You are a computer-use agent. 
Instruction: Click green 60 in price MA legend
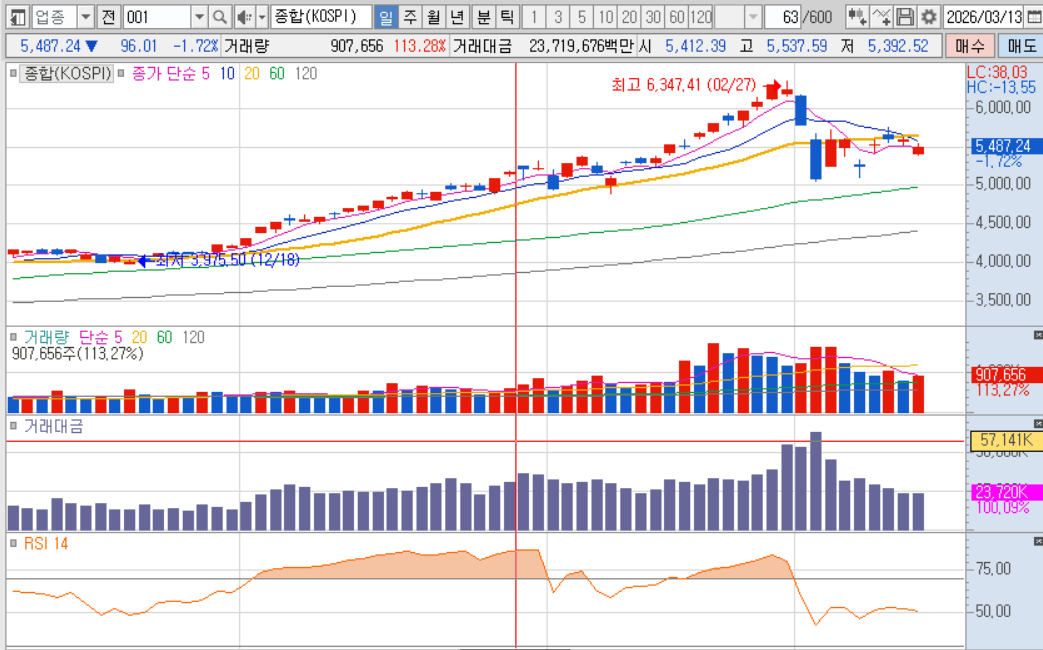pos(277,73)
